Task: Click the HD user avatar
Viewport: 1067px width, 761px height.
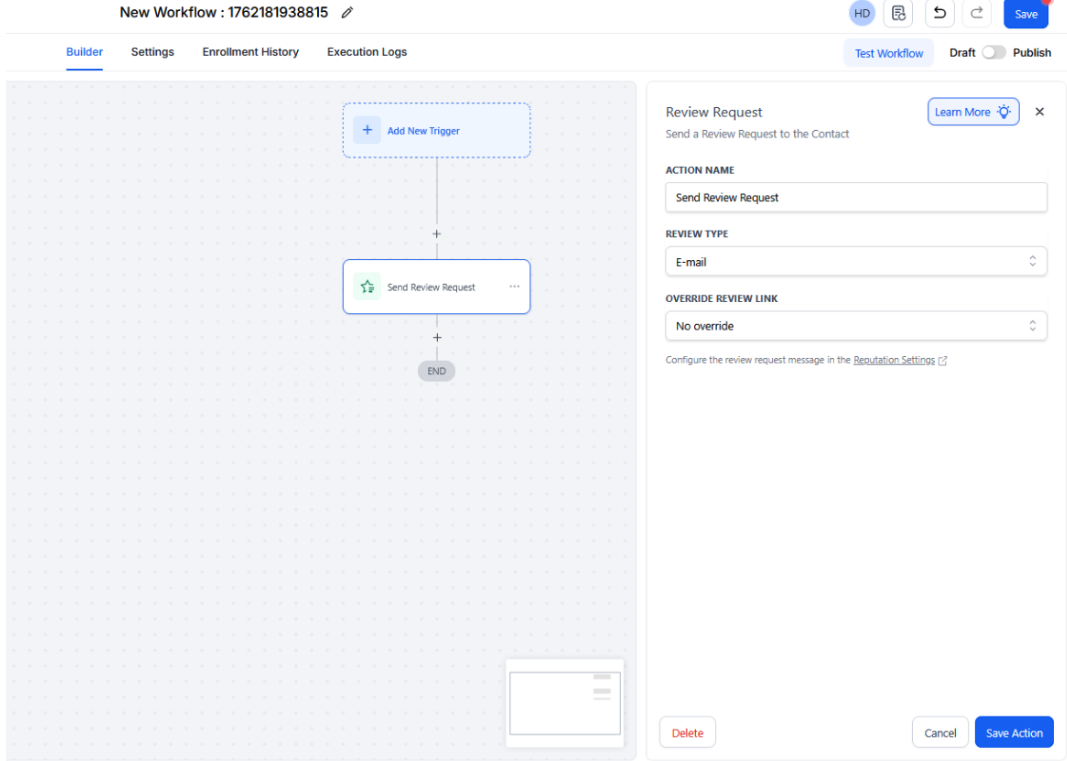Action: tap(861, 13)
